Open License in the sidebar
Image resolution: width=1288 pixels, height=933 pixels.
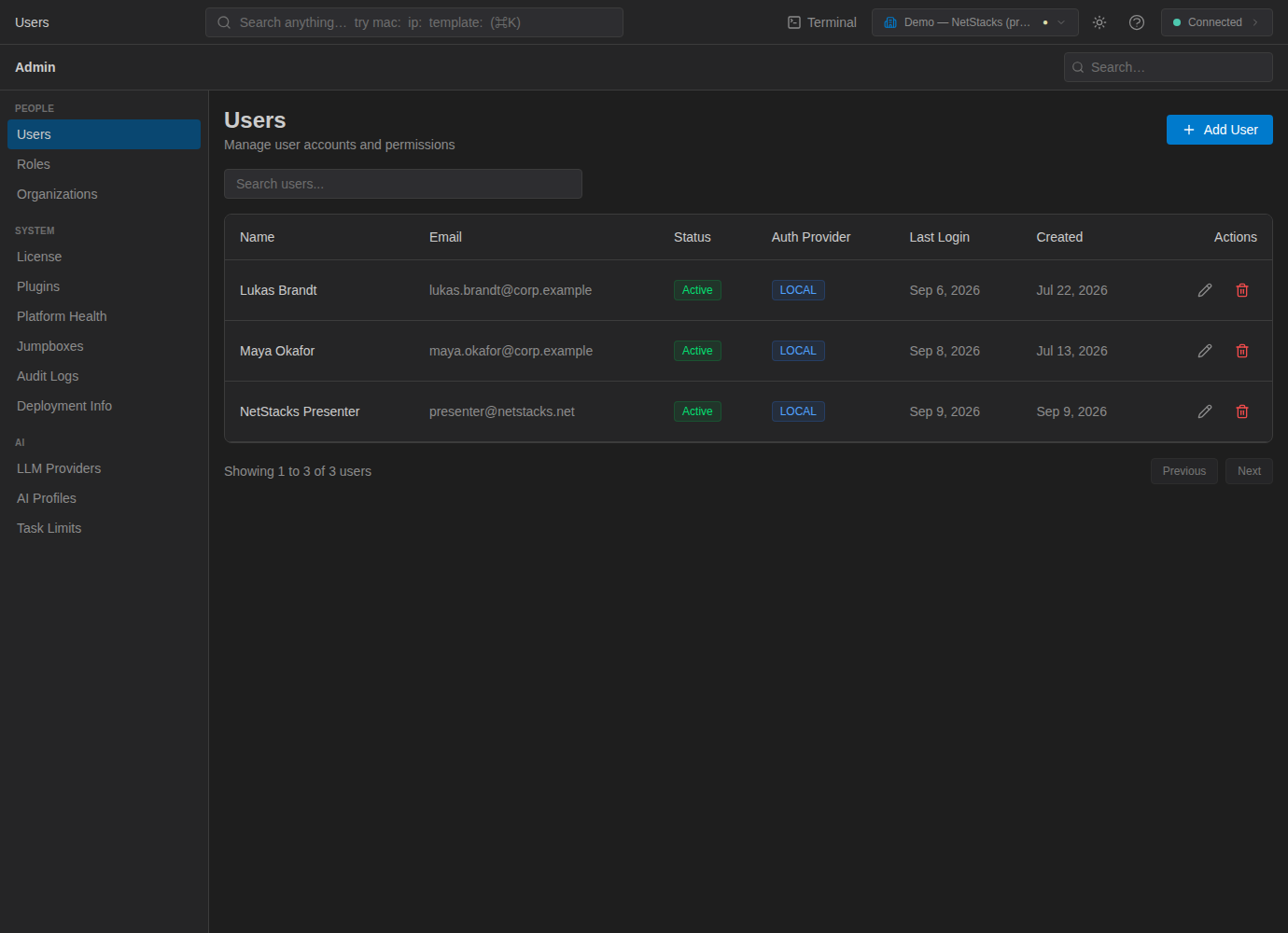click(104, 257)
